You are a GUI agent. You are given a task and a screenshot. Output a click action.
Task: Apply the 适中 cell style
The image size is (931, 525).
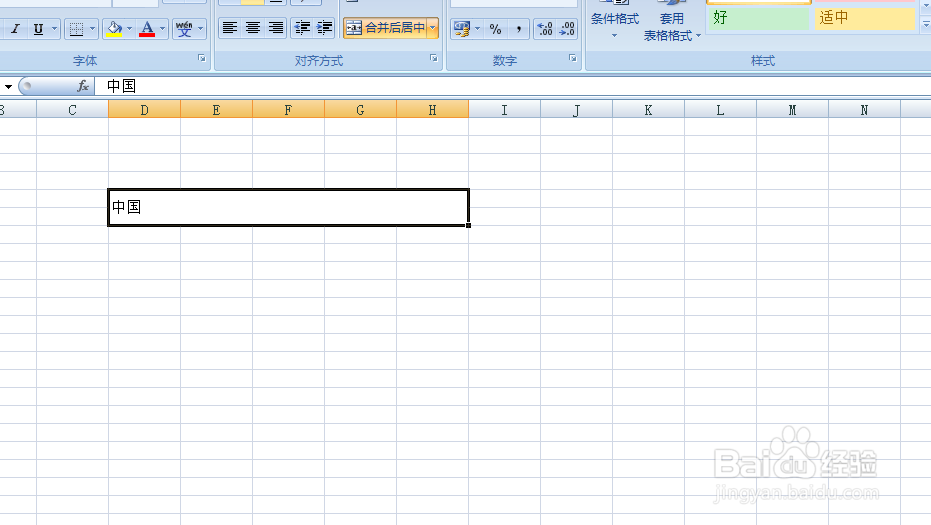pos(864,18)
